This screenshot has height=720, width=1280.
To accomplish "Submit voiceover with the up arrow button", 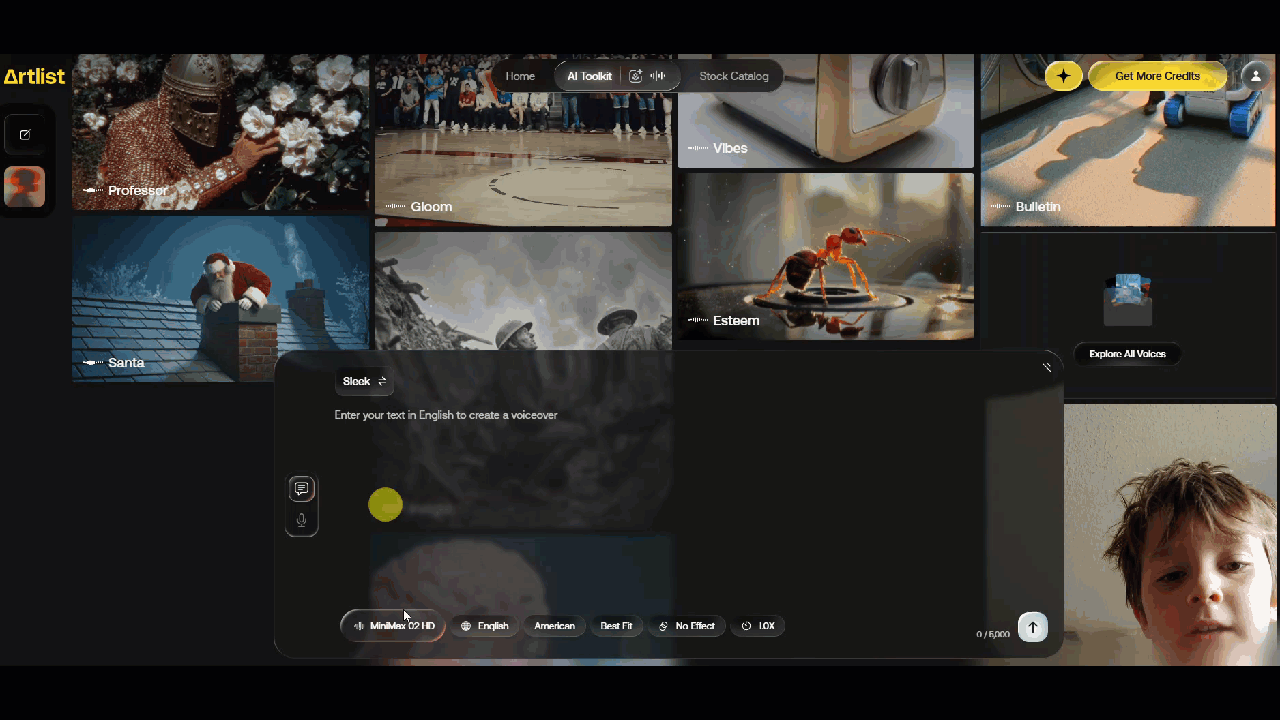I will [x=1033, y=627].
